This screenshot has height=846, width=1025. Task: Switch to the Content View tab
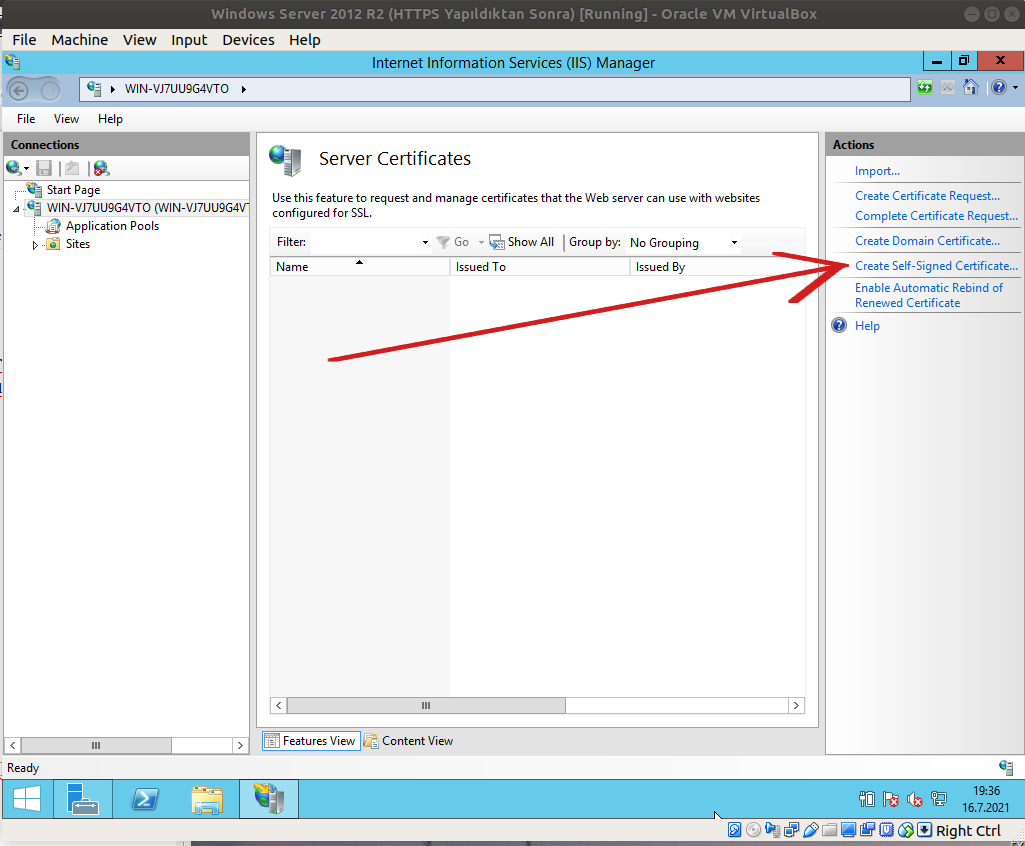coord(409,741)
